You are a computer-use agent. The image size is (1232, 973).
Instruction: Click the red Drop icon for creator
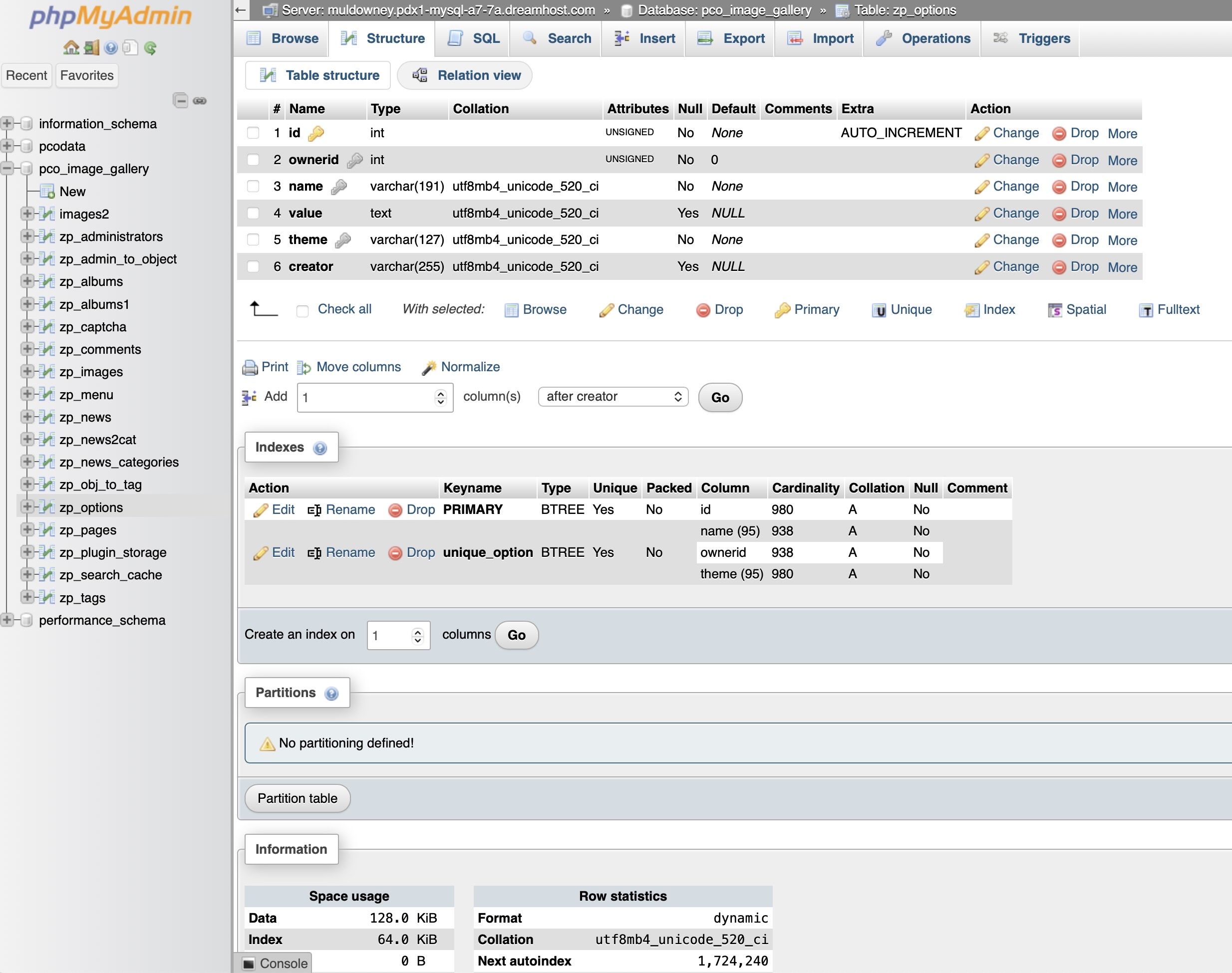[x=1059, y=267]
